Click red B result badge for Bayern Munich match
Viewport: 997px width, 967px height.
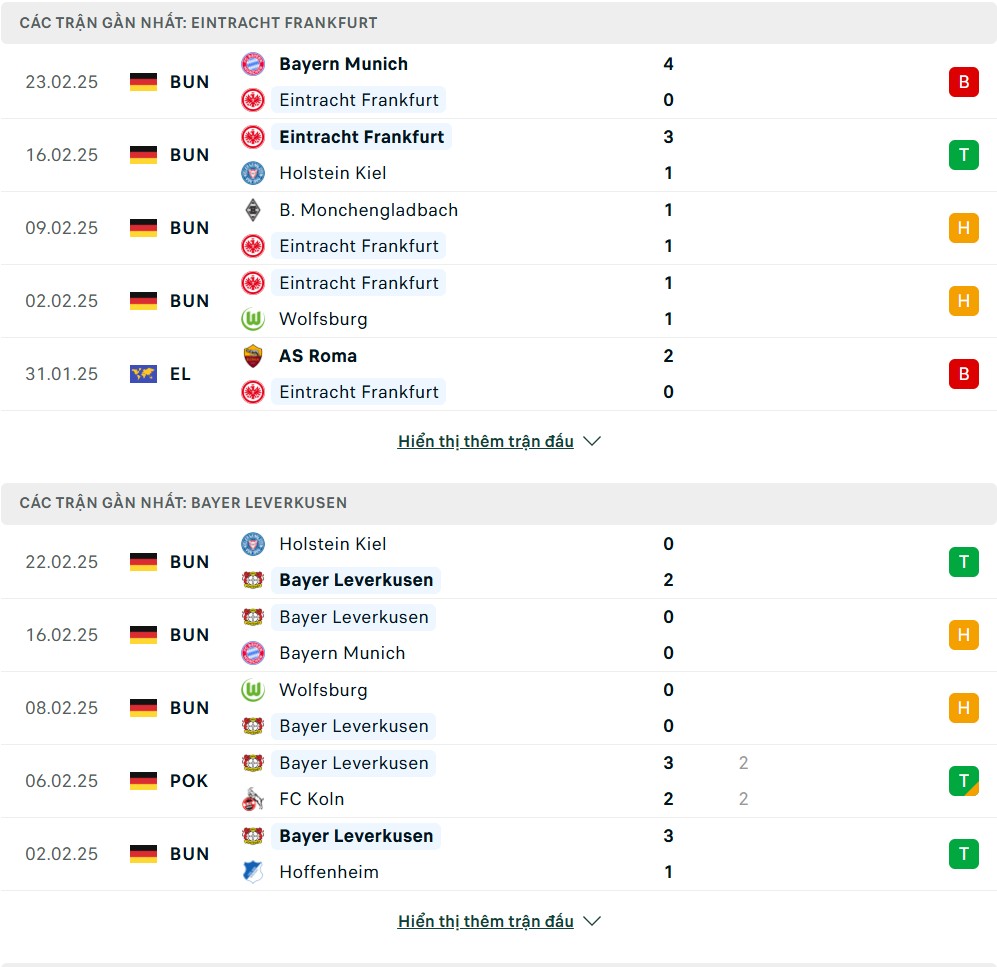[963, 82]
